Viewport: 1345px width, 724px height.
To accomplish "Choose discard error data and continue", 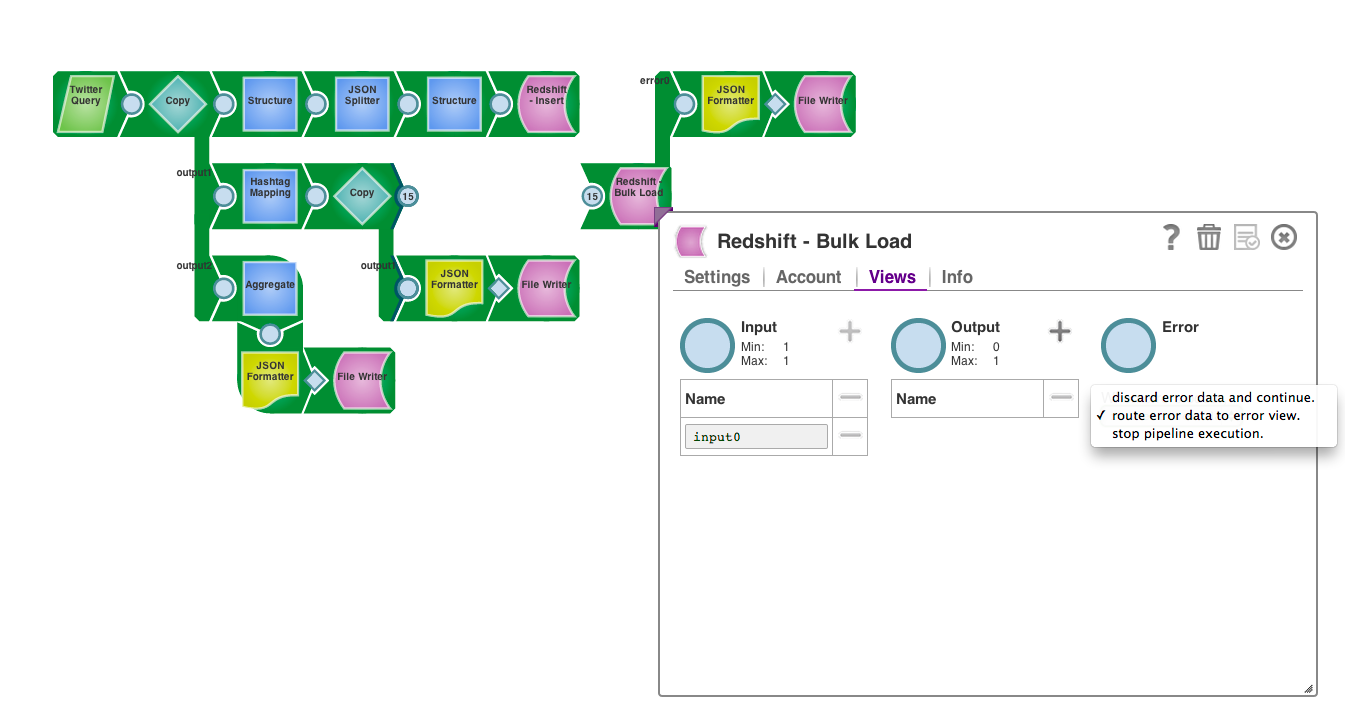I will click(1213, 397).
